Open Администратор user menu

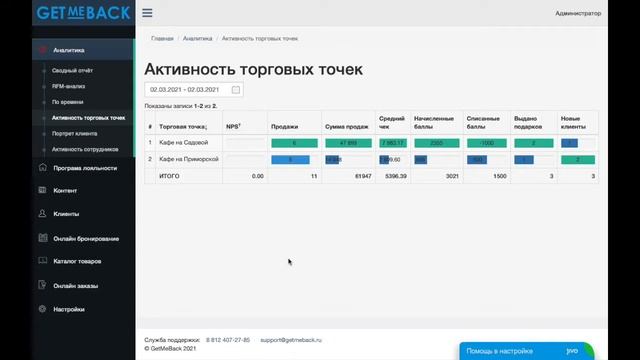coord(578,13)
